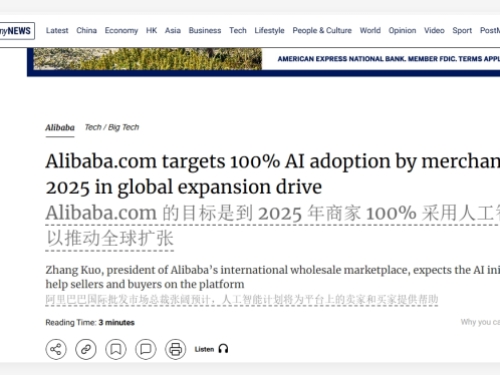Open the Economy menu item
Viewport: 500px width, 375px height.
[121, 30]
